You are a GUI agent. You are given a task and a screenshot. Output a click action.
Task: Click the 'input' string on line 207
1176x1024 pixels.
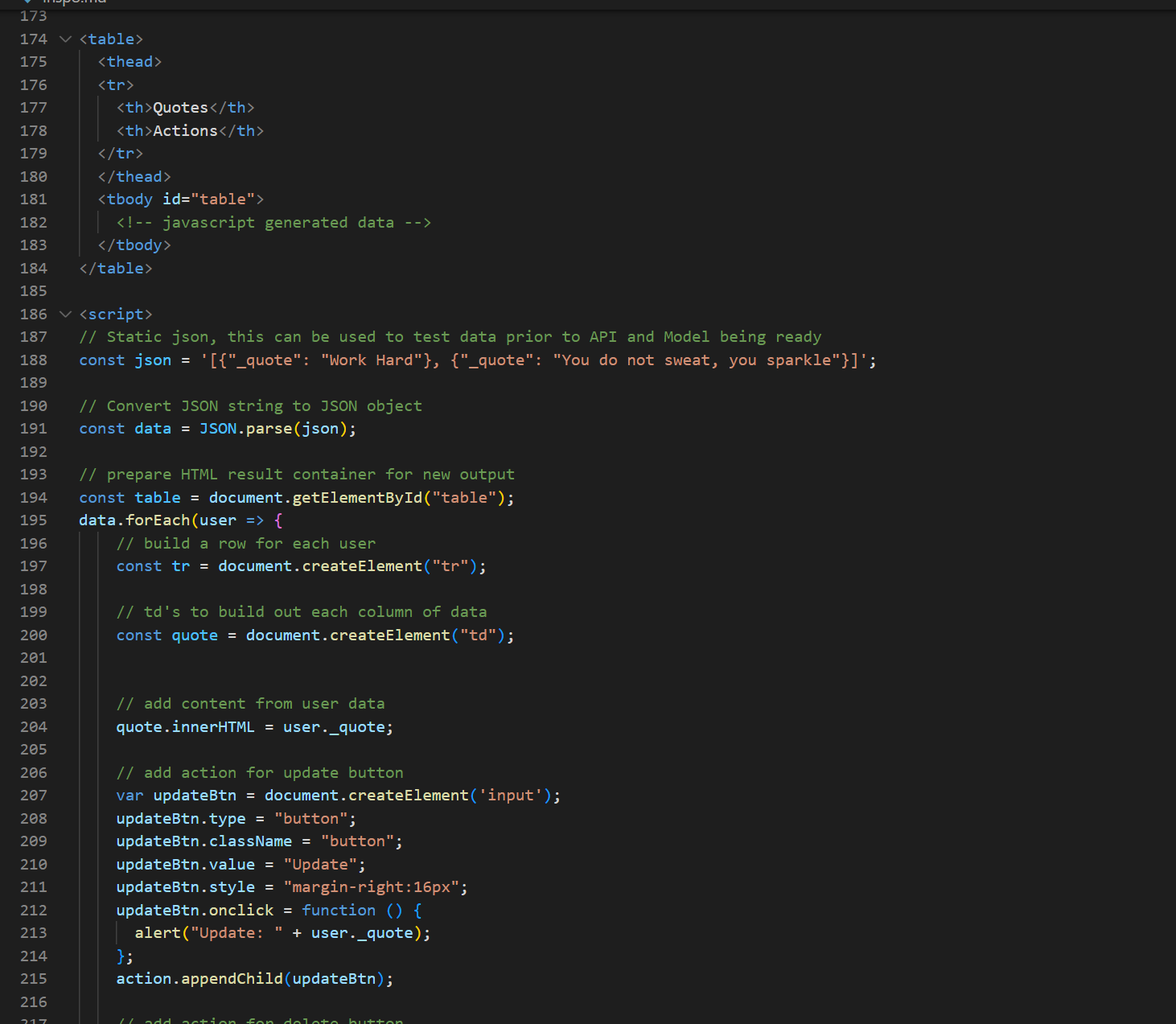(510, 795)
